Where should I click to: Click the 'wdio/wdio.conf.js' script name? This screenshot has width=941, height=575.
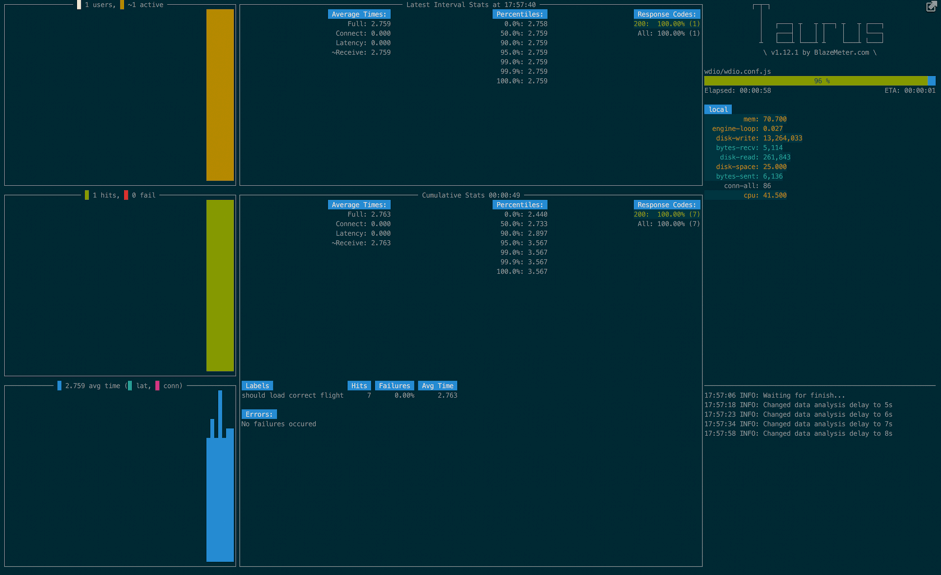pos(738,71)
